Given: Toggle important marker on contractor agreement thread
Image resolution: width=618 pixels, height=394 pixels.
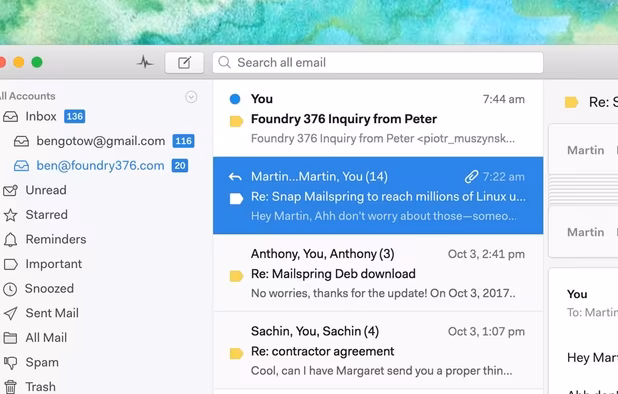Looking at the screenshot, I should [x=236, y=354].
